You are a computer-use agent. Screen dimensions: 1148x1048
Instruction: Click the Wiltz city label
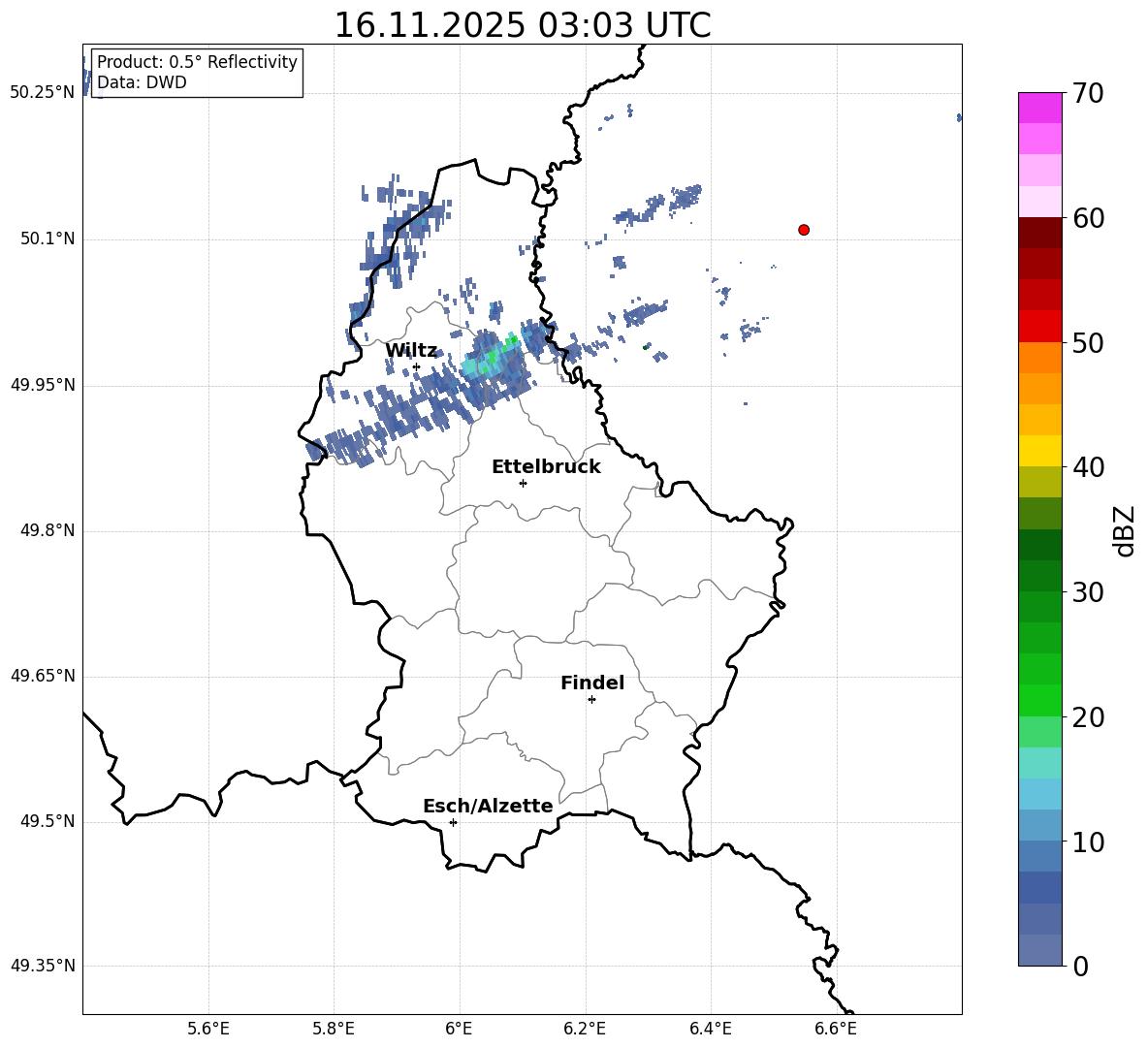(411, 351)
